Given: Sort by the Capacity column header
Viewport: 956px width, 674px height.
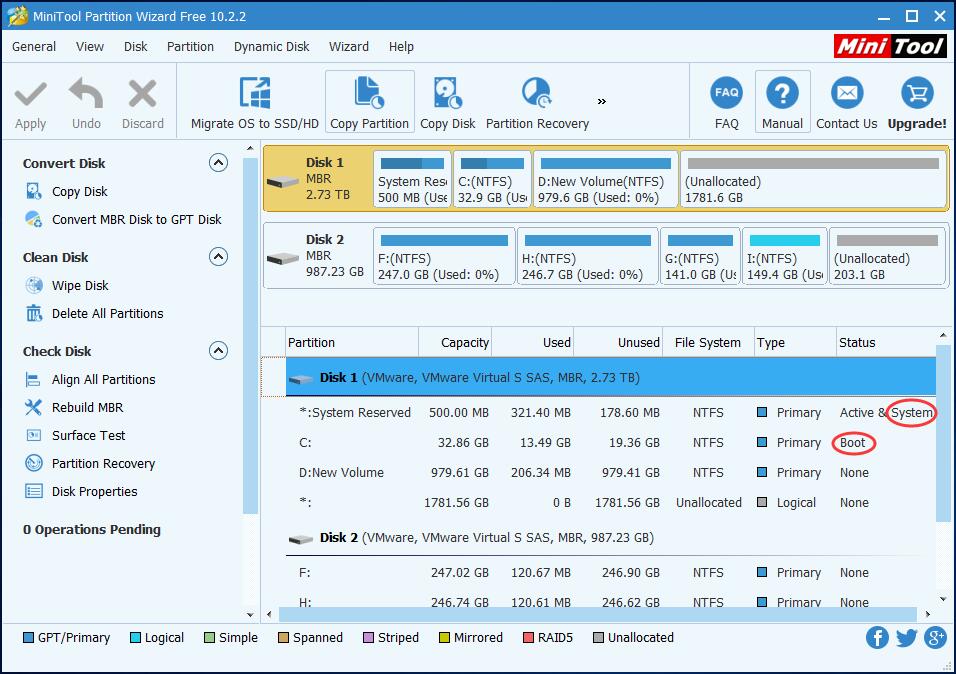Looking at the screenshot, I should pyautogui.click(x=455, y=343).
